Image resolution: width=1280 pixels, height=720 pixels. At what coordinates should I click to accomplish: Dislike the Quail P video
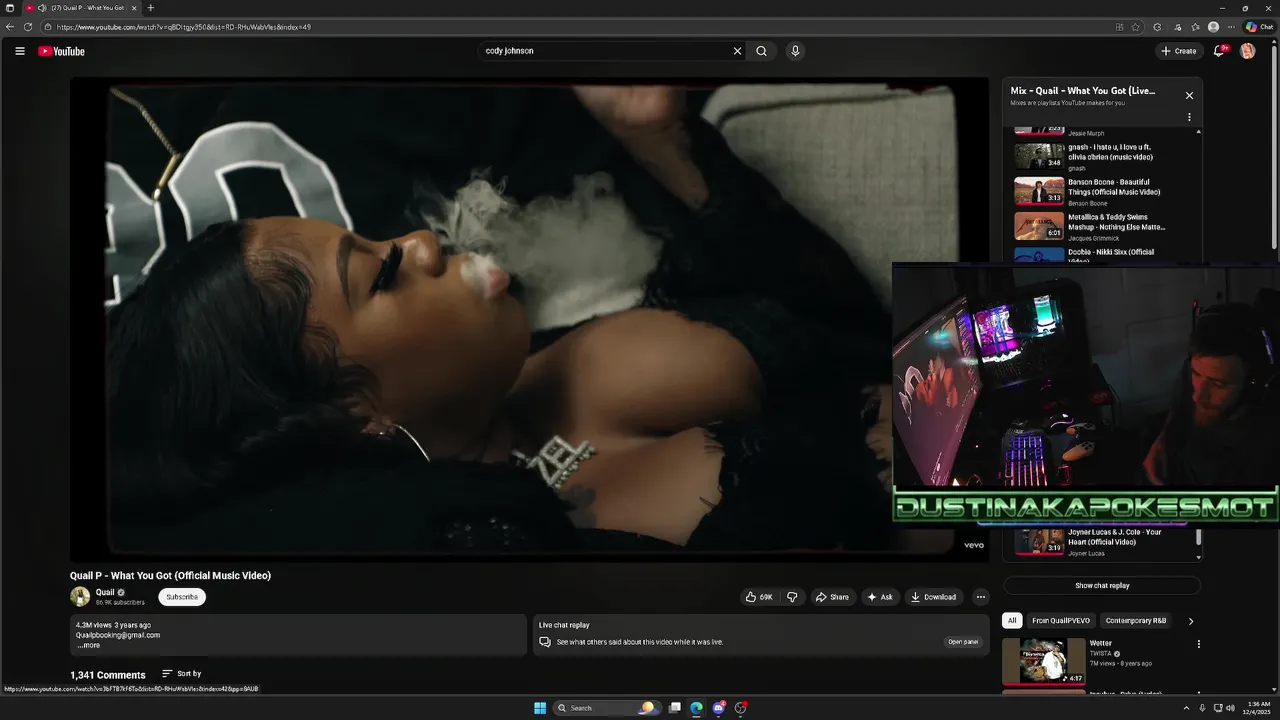tap(792, 597)
